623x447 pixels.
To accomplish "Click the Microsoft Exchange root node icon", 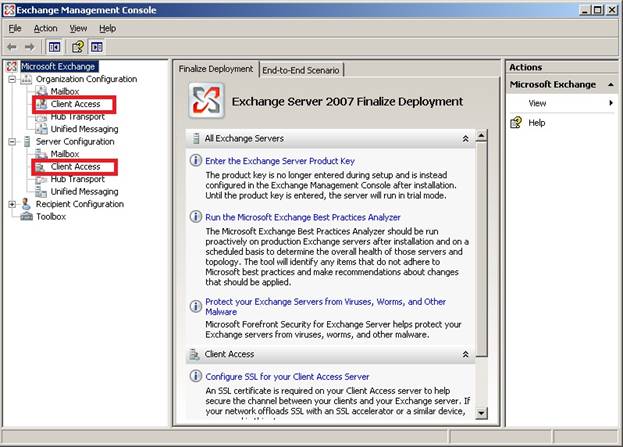I will [12, 66].
